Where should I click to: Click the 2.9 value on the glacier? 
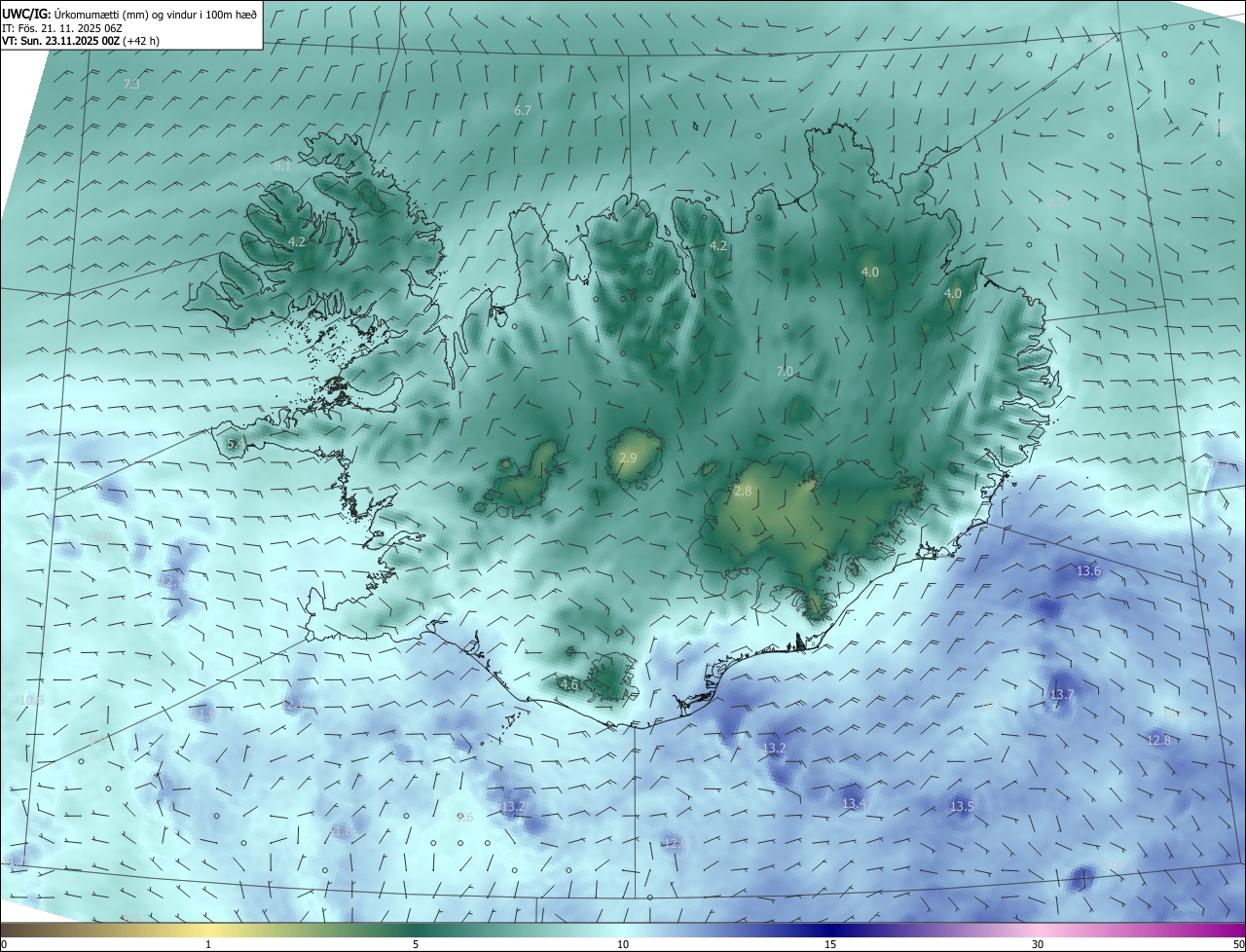[628, 458]
